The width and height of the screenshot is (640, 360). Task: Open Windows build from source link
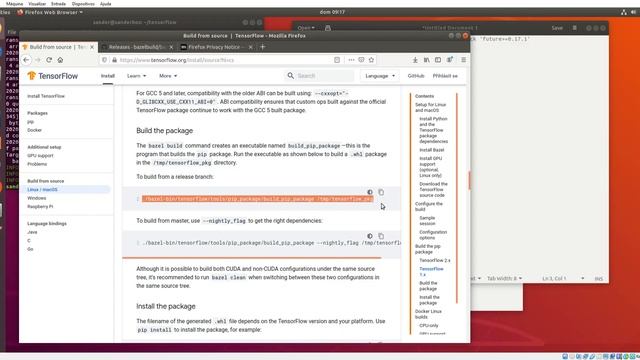tap(37, 198)
